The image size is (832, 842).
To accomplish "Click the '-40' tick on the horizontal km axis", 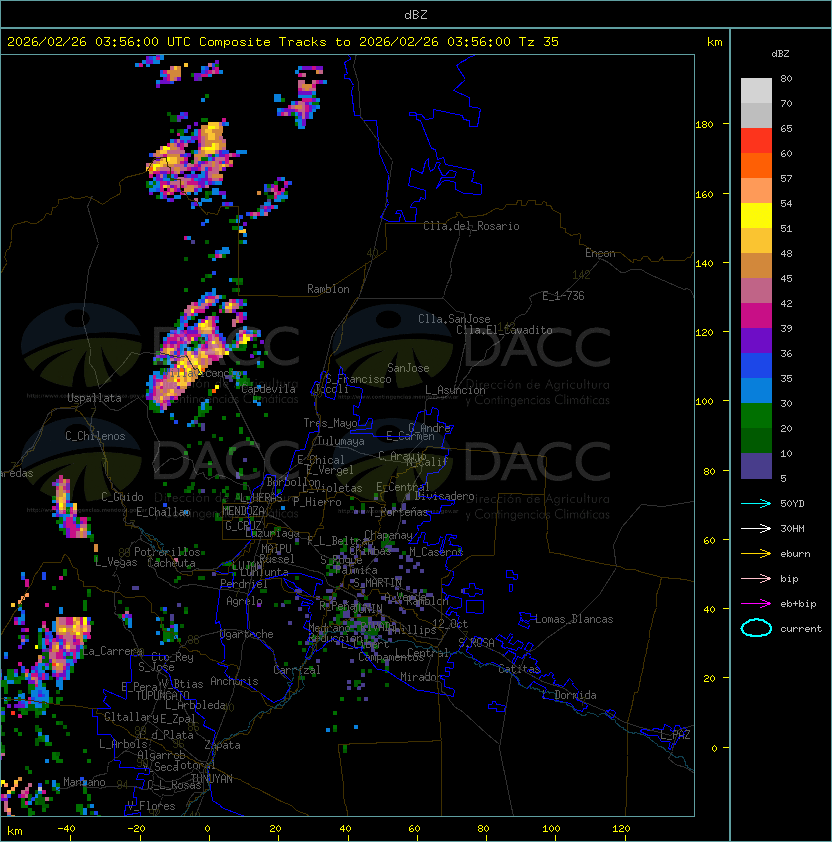I will pos(66,829).
